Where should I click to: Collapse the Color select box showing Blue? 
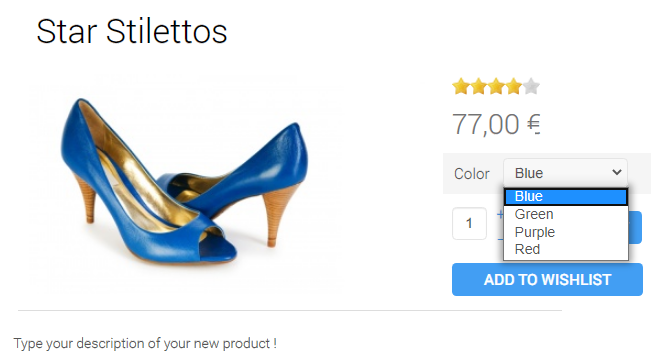coord(565,173)
